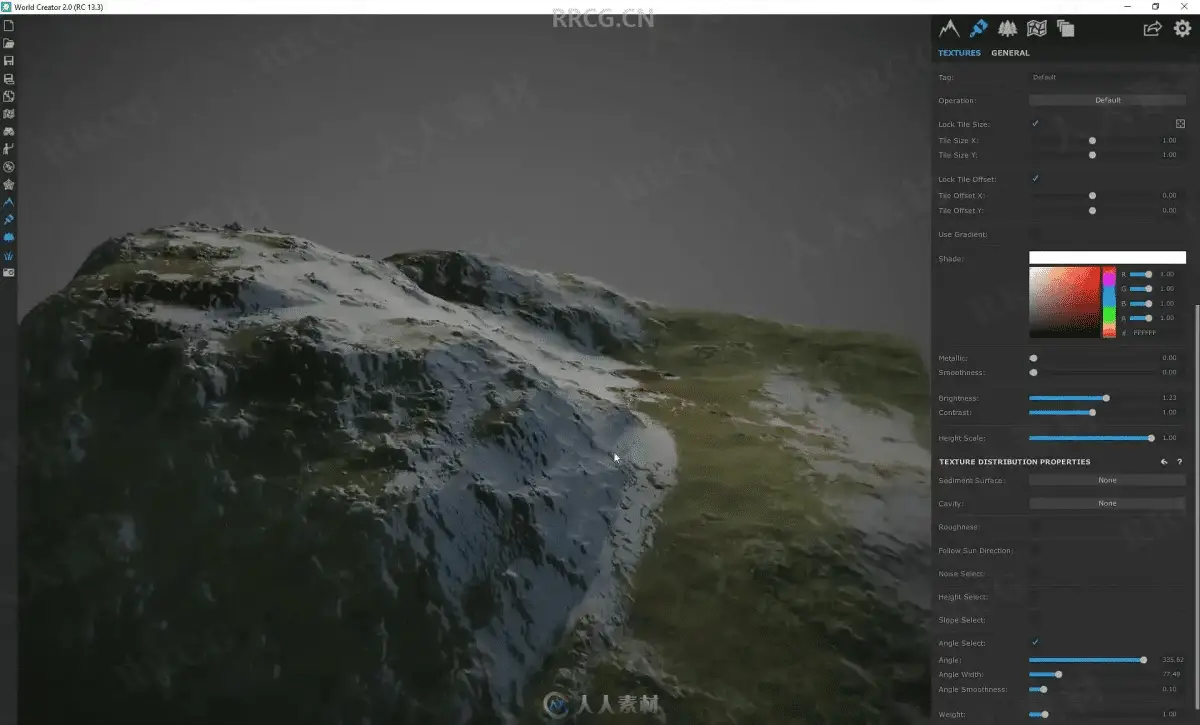Click the Height Scale slider handle

1151,438
